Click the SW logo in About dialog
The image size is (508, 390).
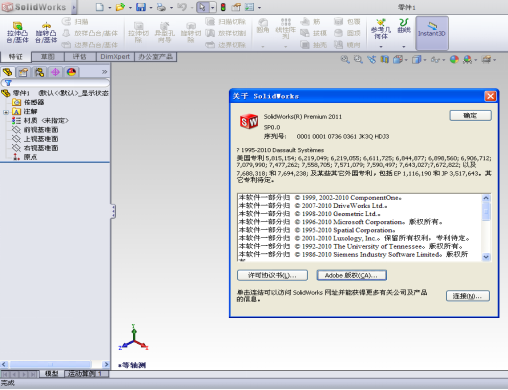pyautogui.click(x=249, y=121)
